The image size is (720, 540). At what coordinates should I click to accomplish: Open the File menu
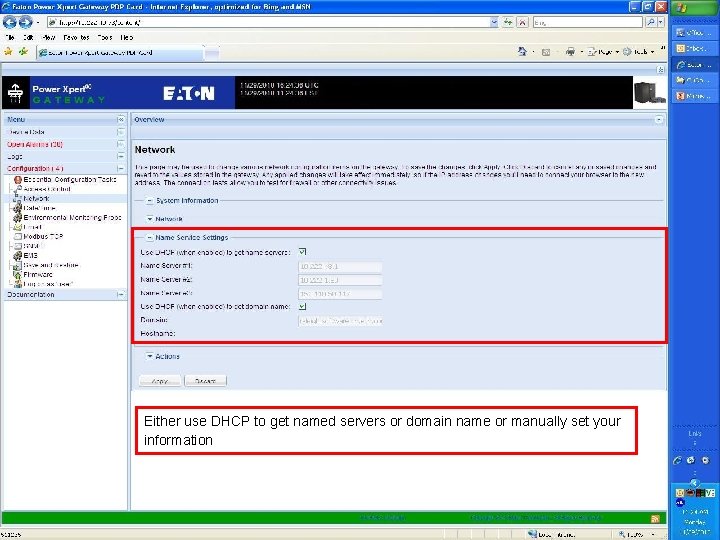point(10,38)
